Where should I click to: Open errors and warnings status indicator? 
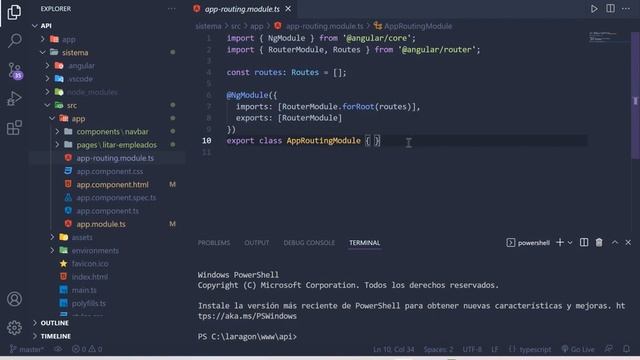coord(87,349)
